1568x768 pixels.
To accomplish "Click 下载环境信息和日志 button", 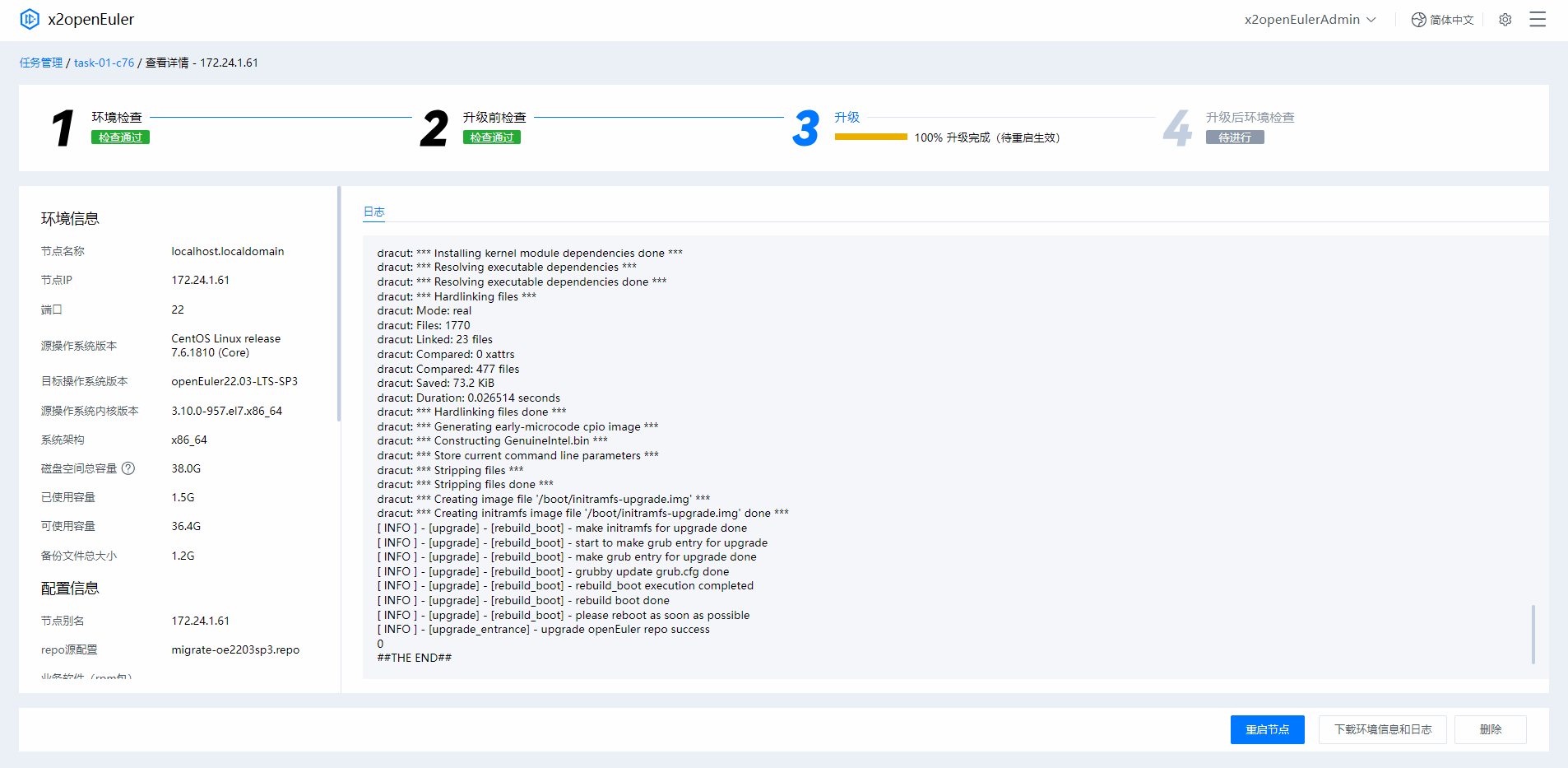I will point(1382,729).
